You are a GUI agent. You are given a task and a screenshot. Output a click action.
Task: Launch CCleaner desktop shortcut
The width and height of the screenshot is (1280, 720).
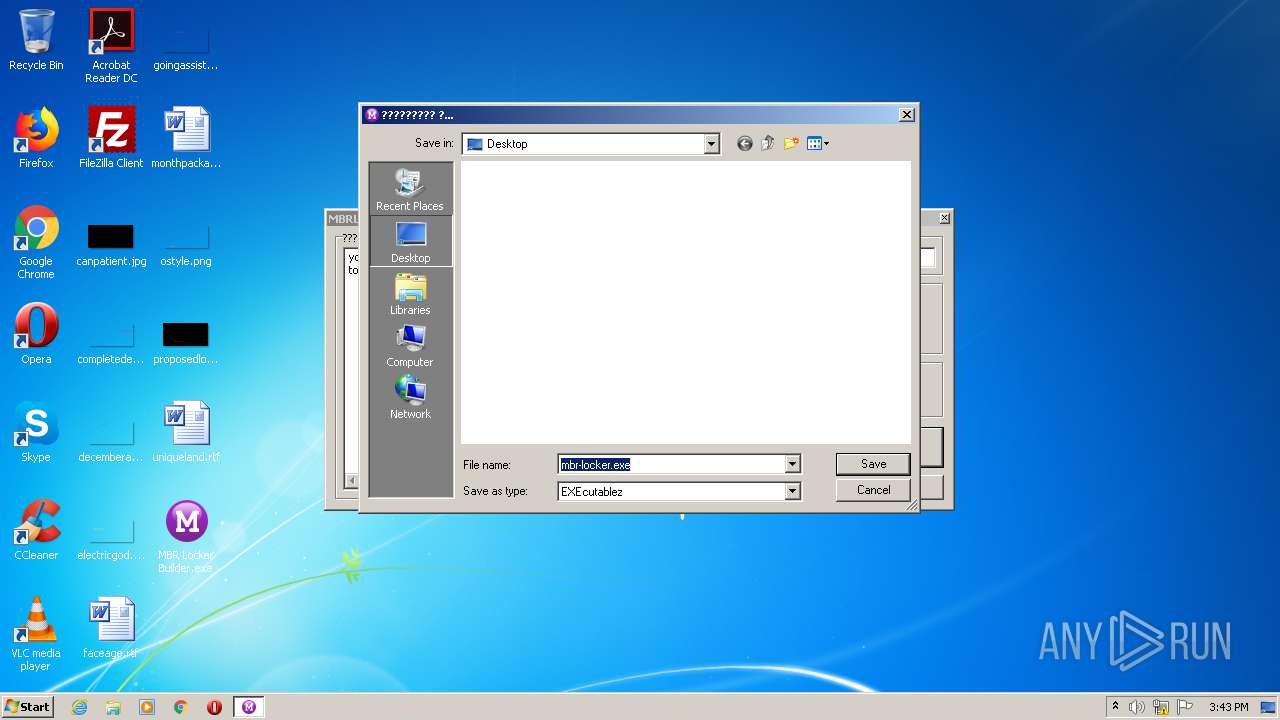tap(36, 530)
